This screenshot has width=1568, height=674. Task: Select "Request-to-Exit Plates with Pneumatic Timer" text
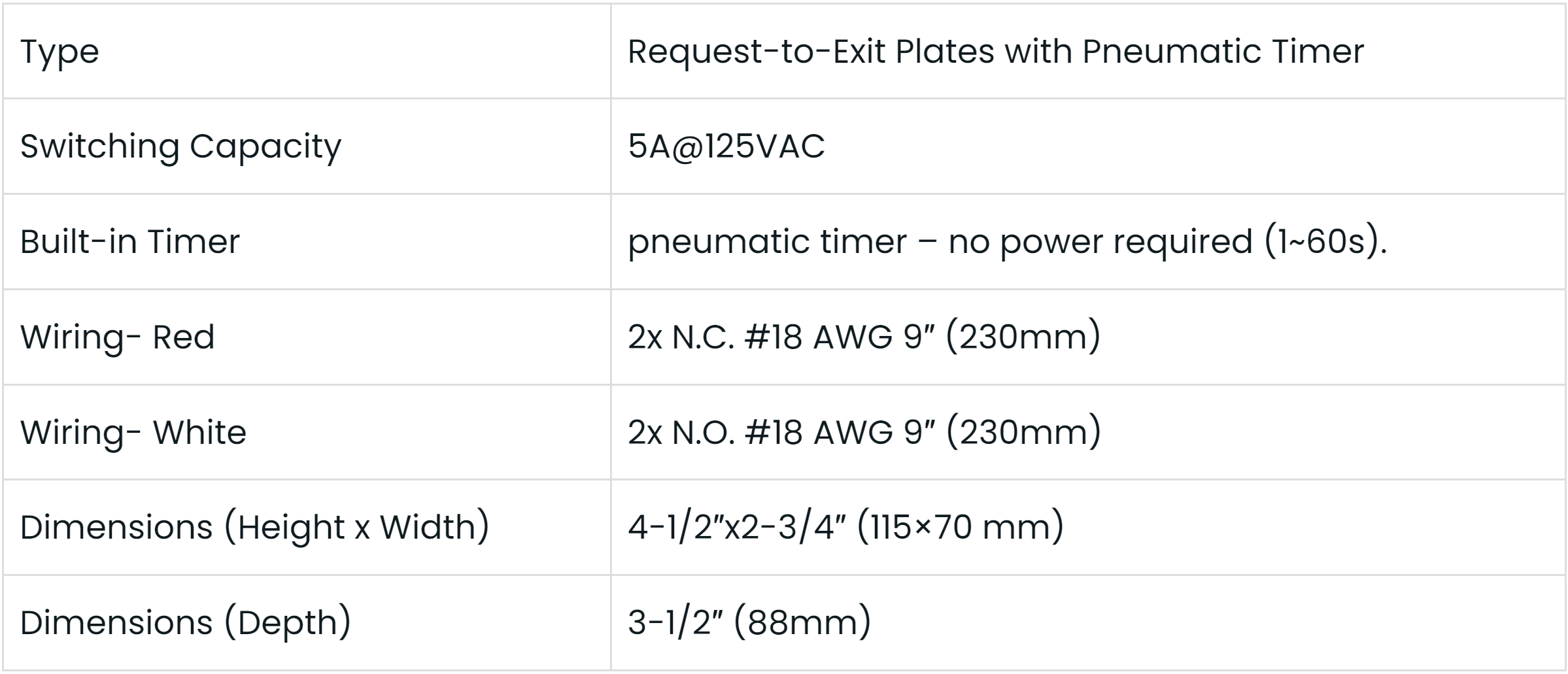(x=995, y=52)
